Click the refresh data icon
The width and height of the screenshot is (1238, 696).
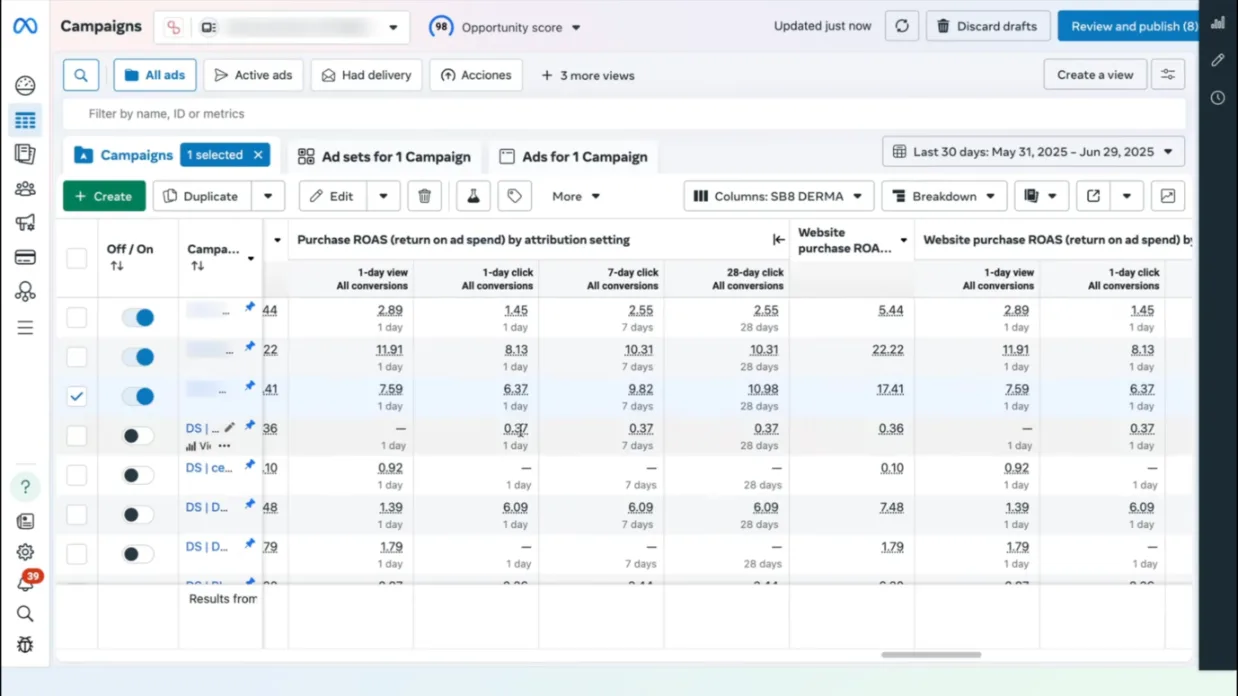click(x=902, y=26)
